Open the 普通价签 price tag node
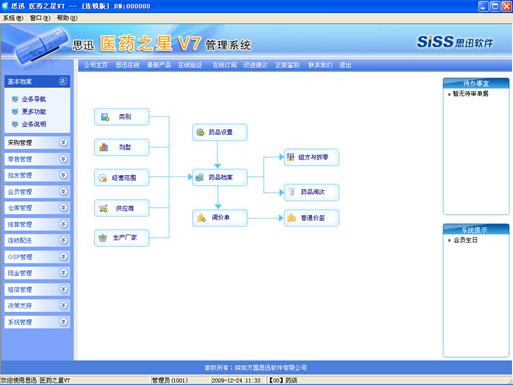513x385 pixels. pos(311,218)
